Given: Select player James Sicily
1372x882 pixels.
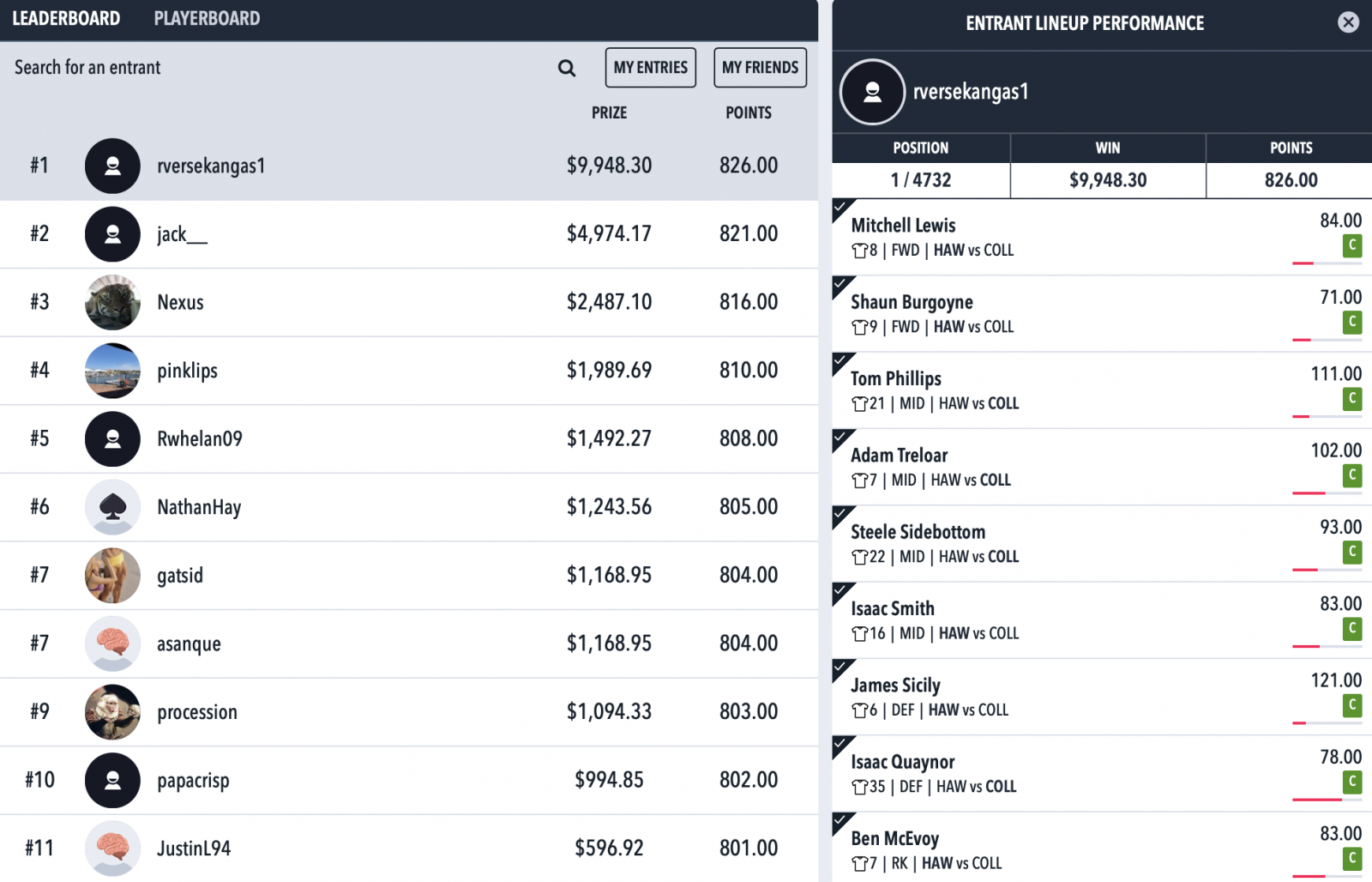Looking at the screenshot, I should pyautogui.click(x=895, y=686).
